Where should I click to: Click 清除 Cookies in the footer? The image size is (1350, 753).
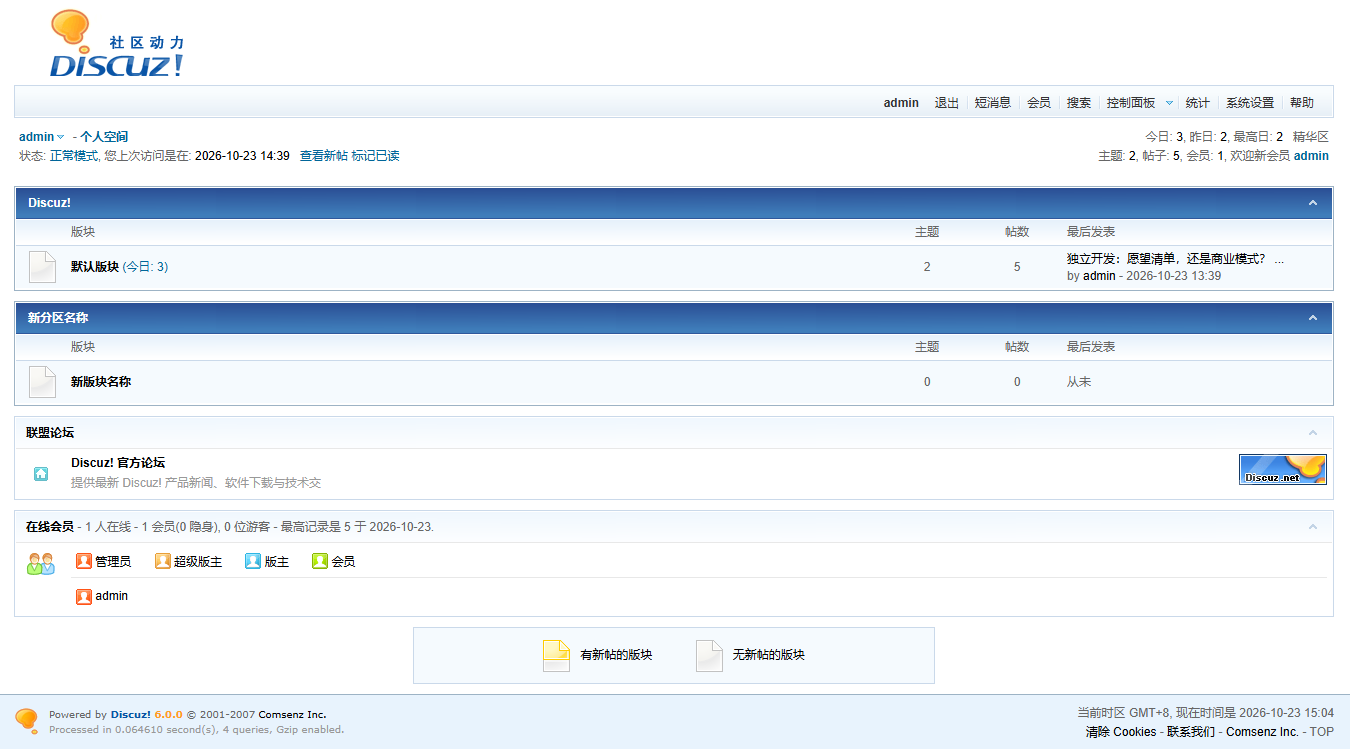pyautogui.click(x=1121, y=732)
